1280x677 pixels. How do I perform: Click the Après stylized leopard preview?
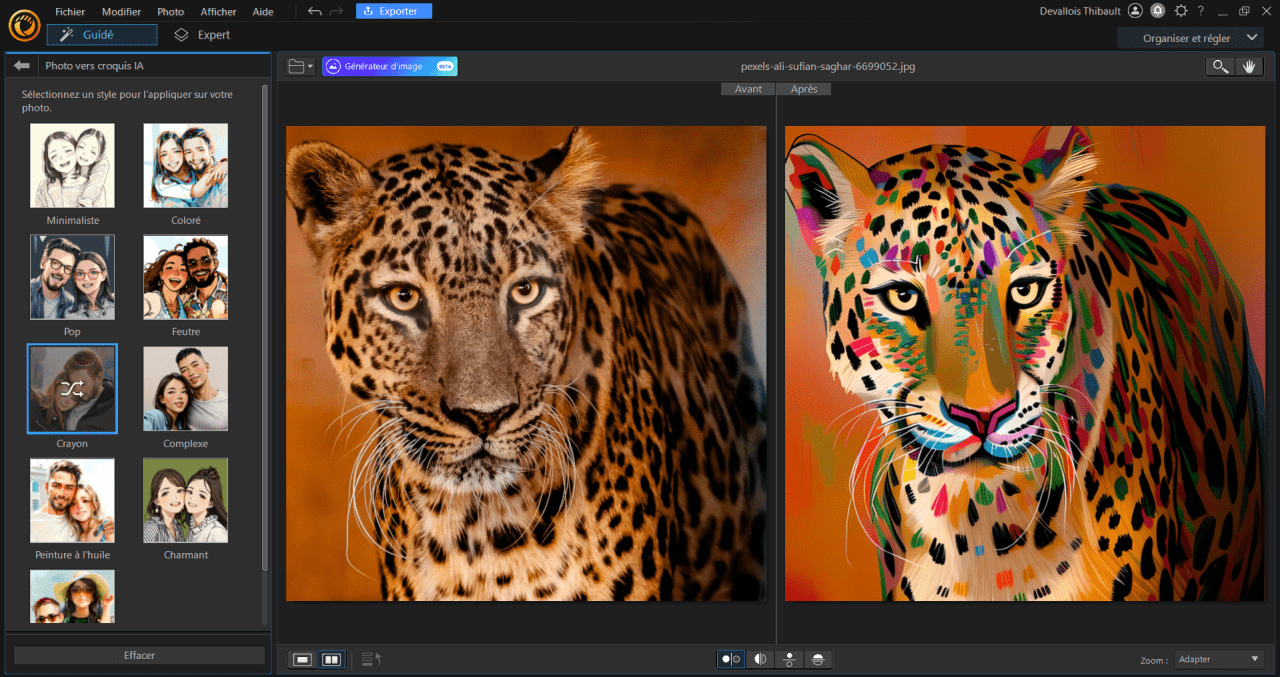coord(1025,363)
